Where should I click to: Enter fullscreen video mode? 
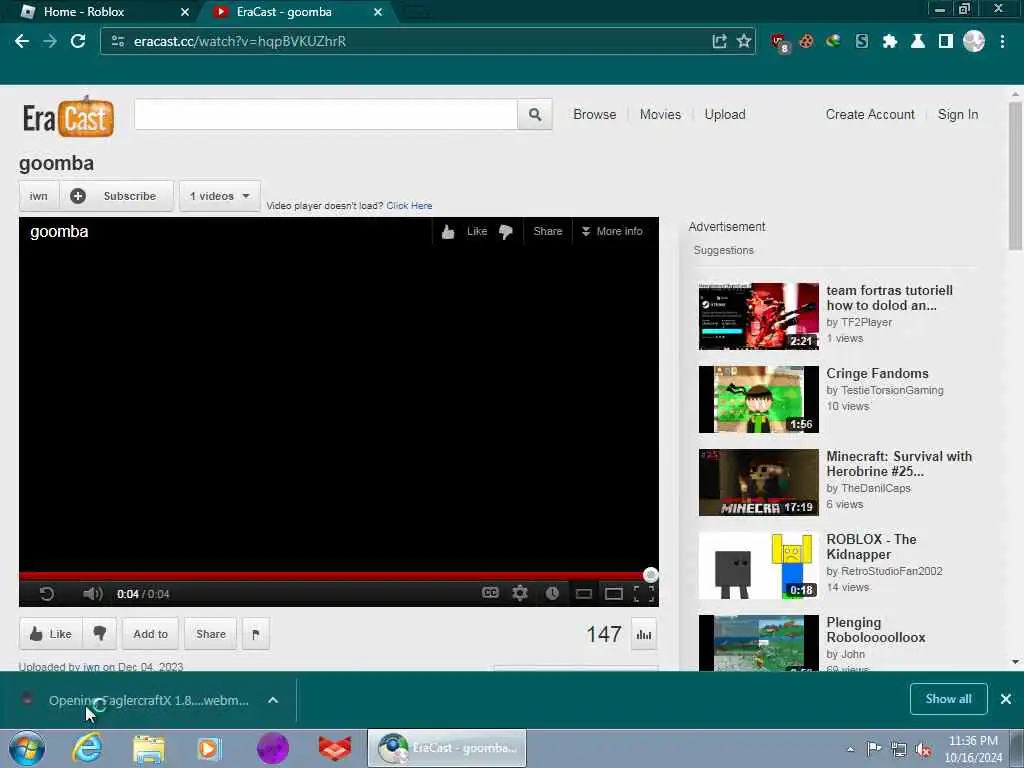pyautogui.click(x=644, y=594)
